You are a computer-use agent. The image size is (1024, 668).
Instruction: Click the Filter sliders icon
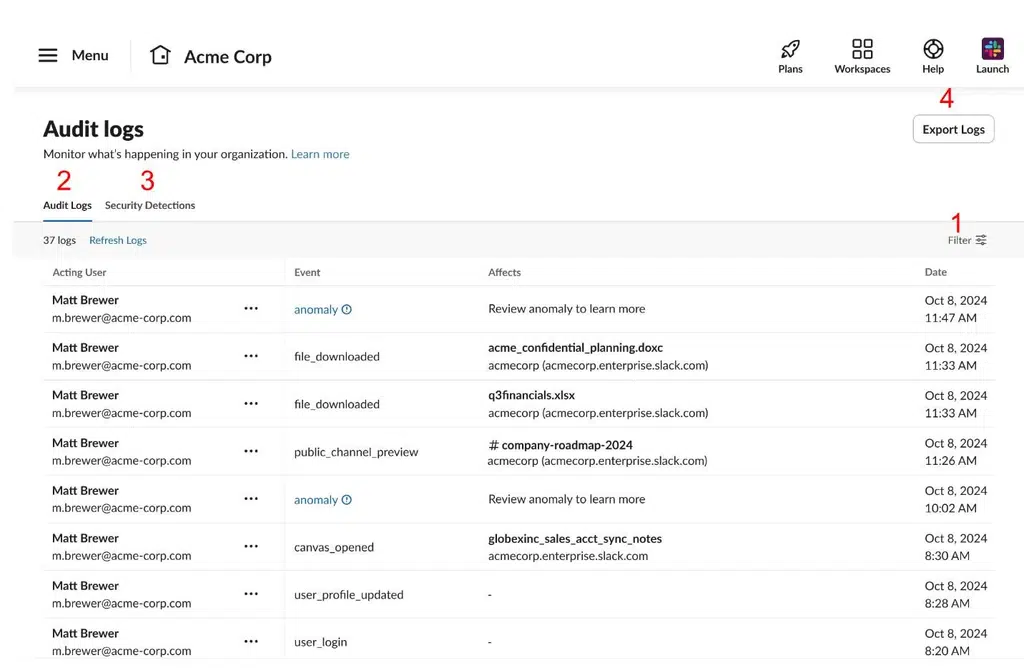981,240
